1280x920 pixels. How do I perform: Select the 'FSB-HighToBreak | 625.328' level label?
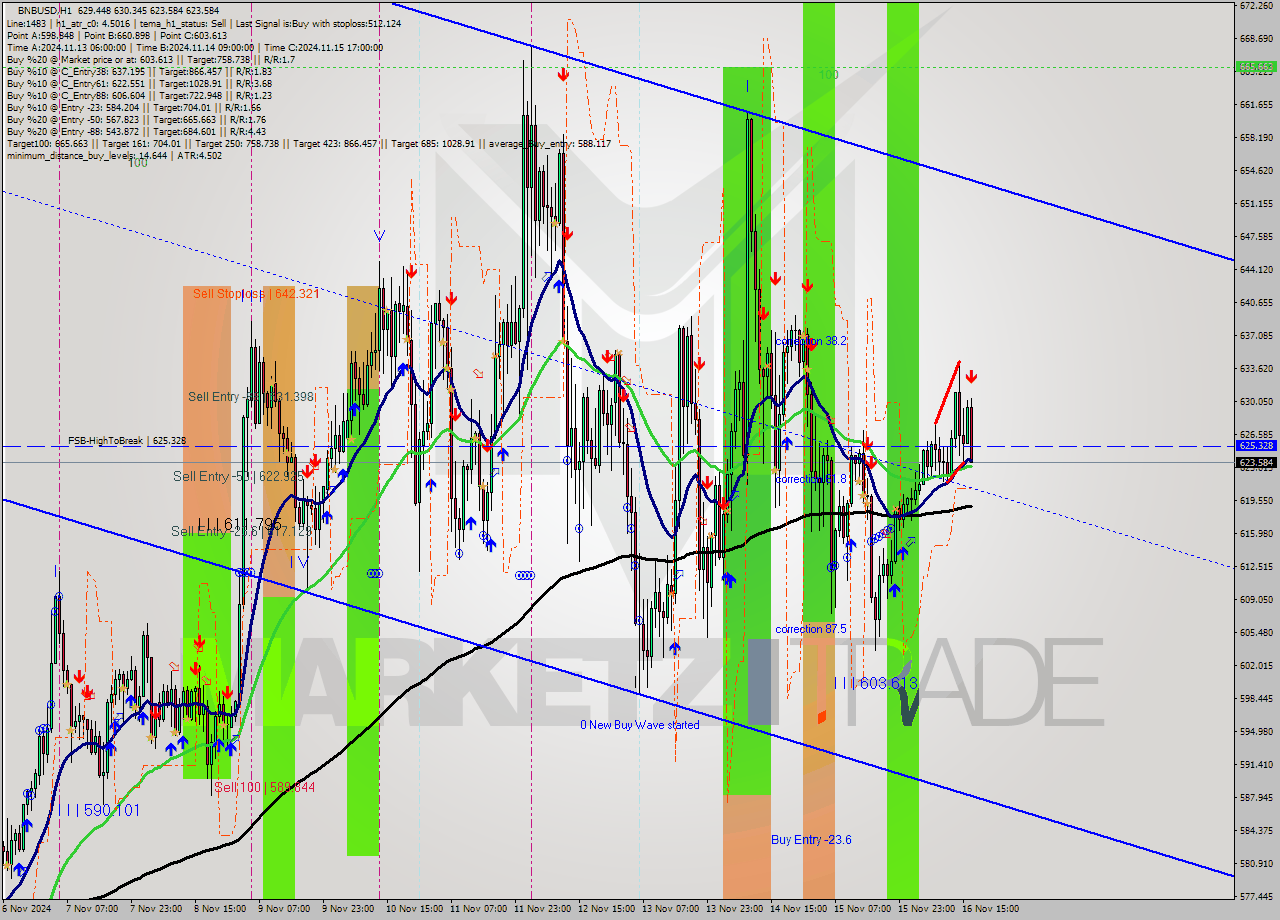pyautogui.click(x=127, y=440)
